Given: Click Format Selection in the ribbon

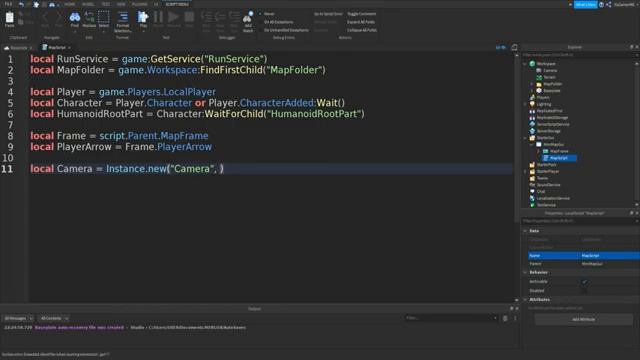Looking at the screenshot, I should click(x=122, y=22).
